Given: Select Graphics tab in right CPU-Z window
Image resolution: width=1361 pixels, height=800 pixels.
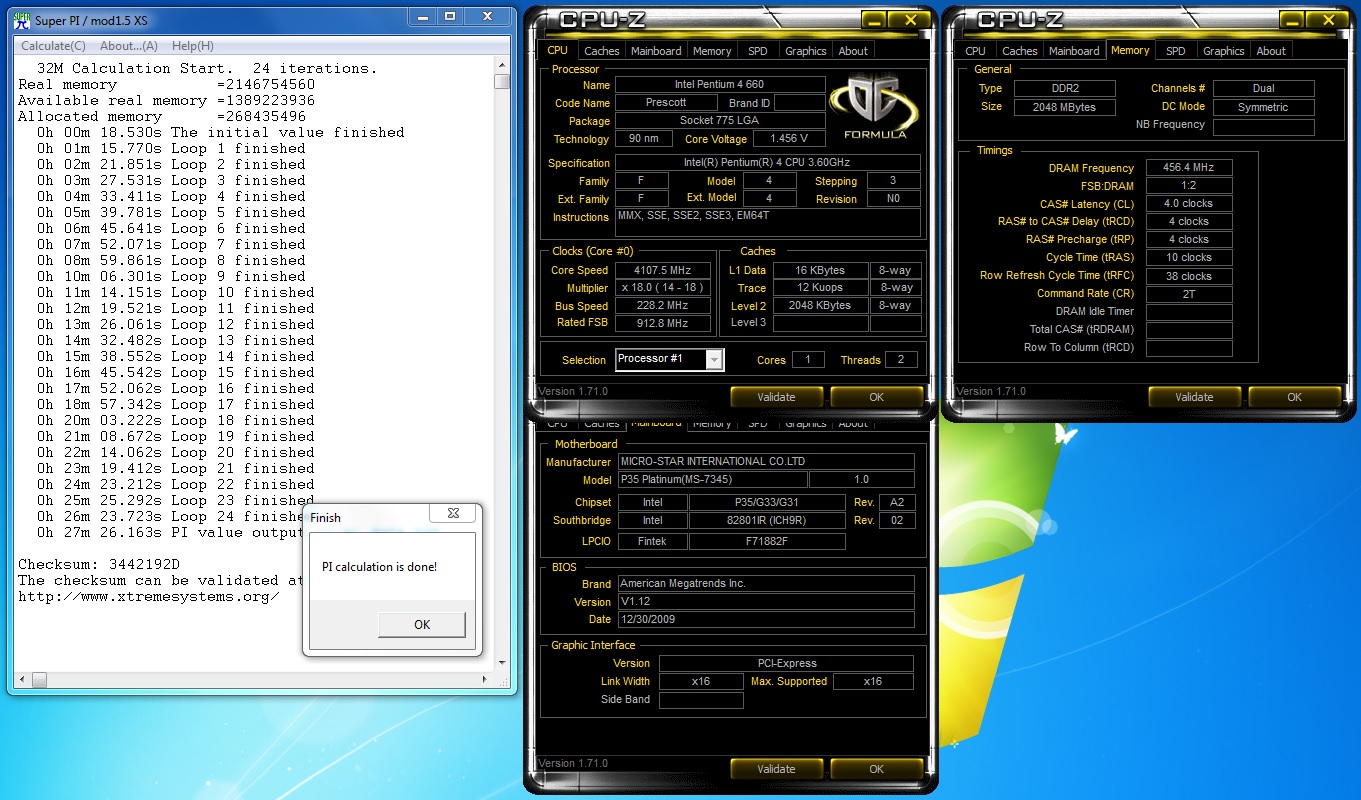Looking at the screenshot, I should point(1224,51).
